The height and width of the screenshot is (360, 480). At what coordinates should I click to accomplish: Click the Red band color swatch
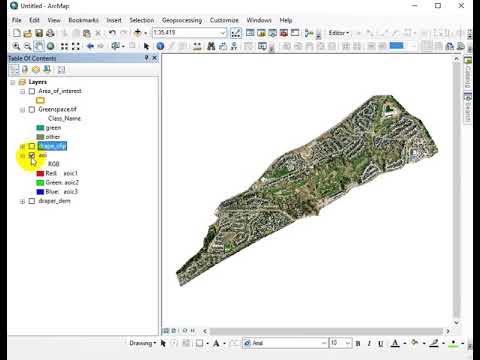pos(40,174)
